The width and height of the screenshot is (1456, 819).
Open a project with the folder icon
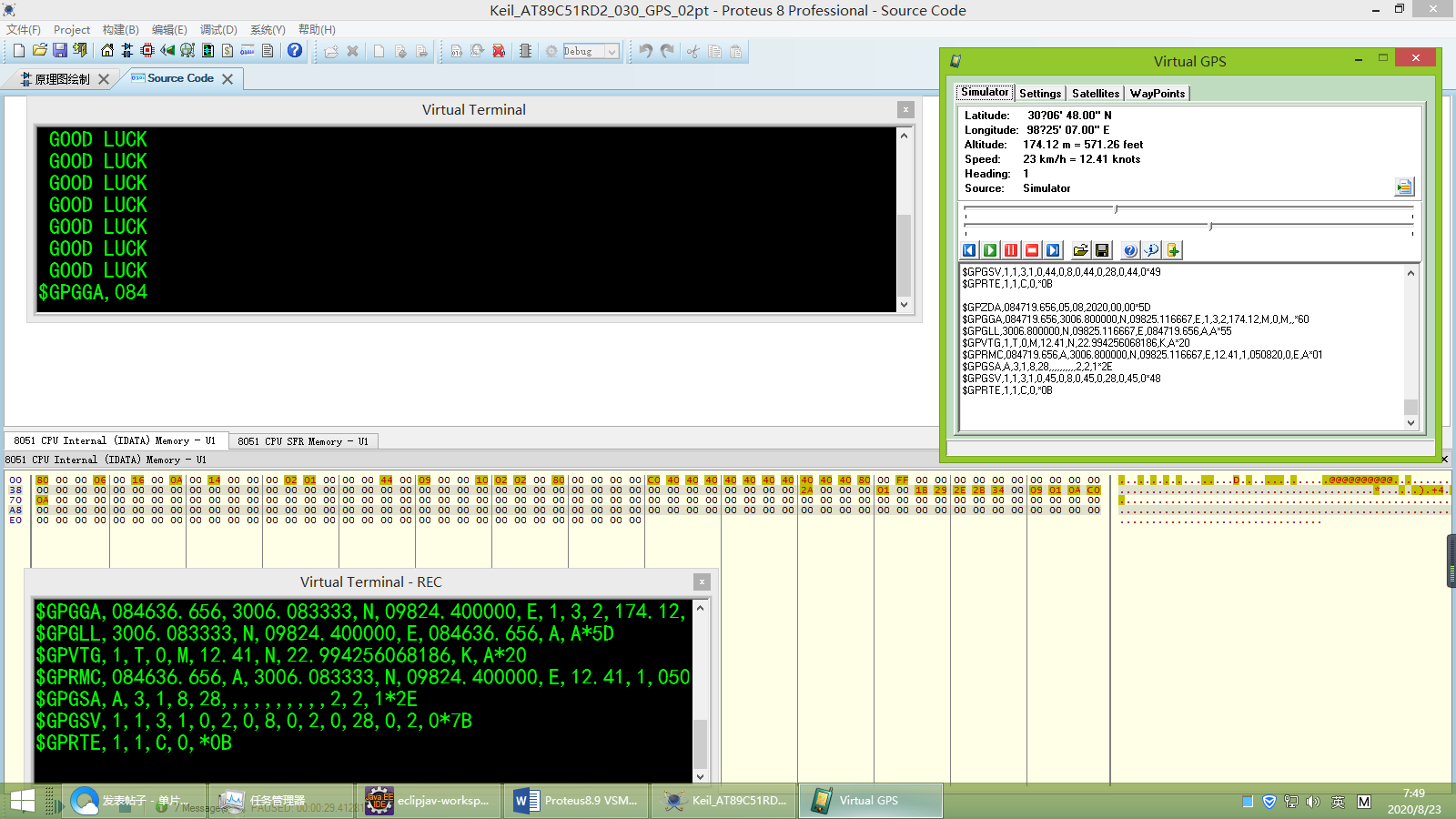coord(40,51)
